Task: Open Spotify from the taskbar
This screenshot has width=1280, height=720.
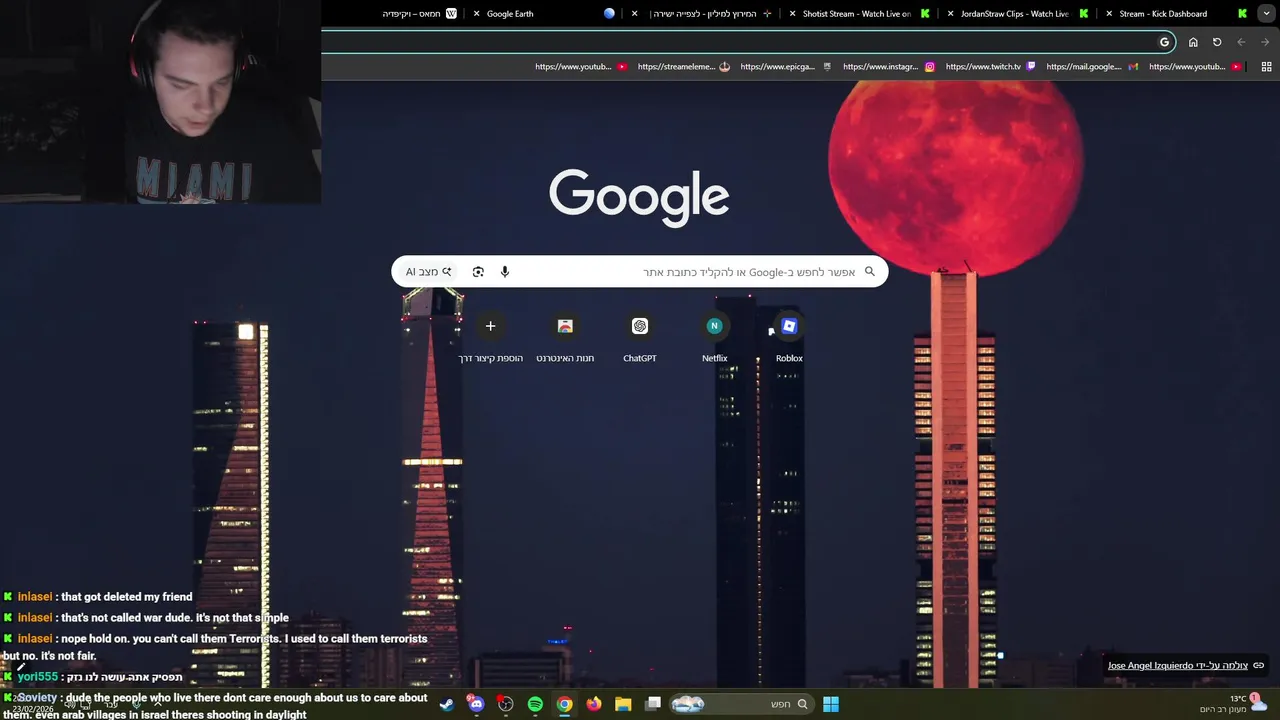Action: coord(535,704)
